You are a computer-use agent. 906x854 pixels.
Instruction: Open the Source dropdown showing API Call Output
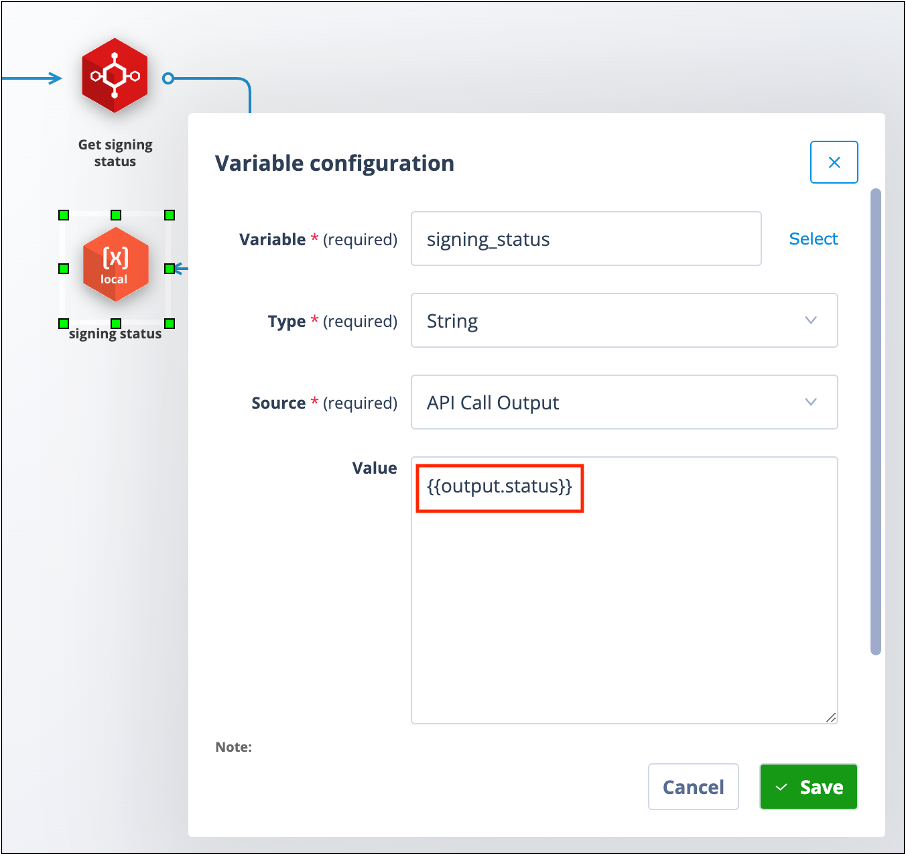[624, 402]
